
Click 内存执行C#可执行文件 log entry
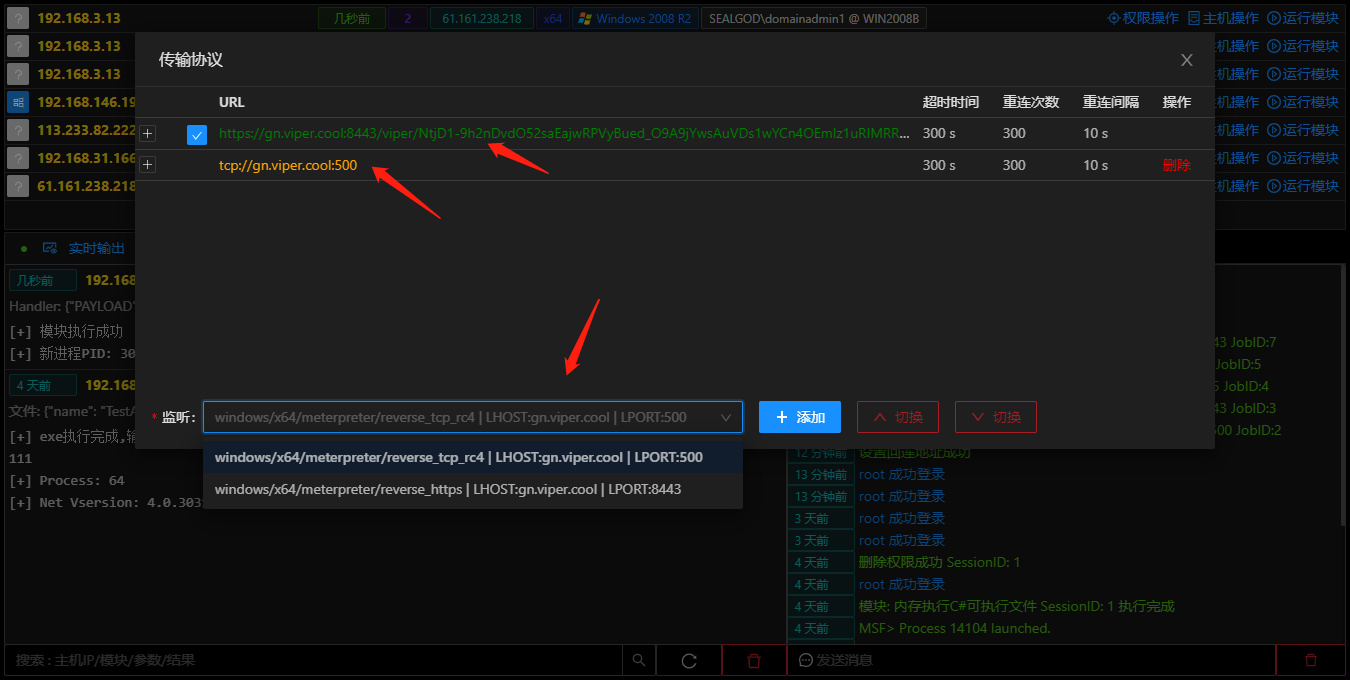click(x=1016, y=606)
